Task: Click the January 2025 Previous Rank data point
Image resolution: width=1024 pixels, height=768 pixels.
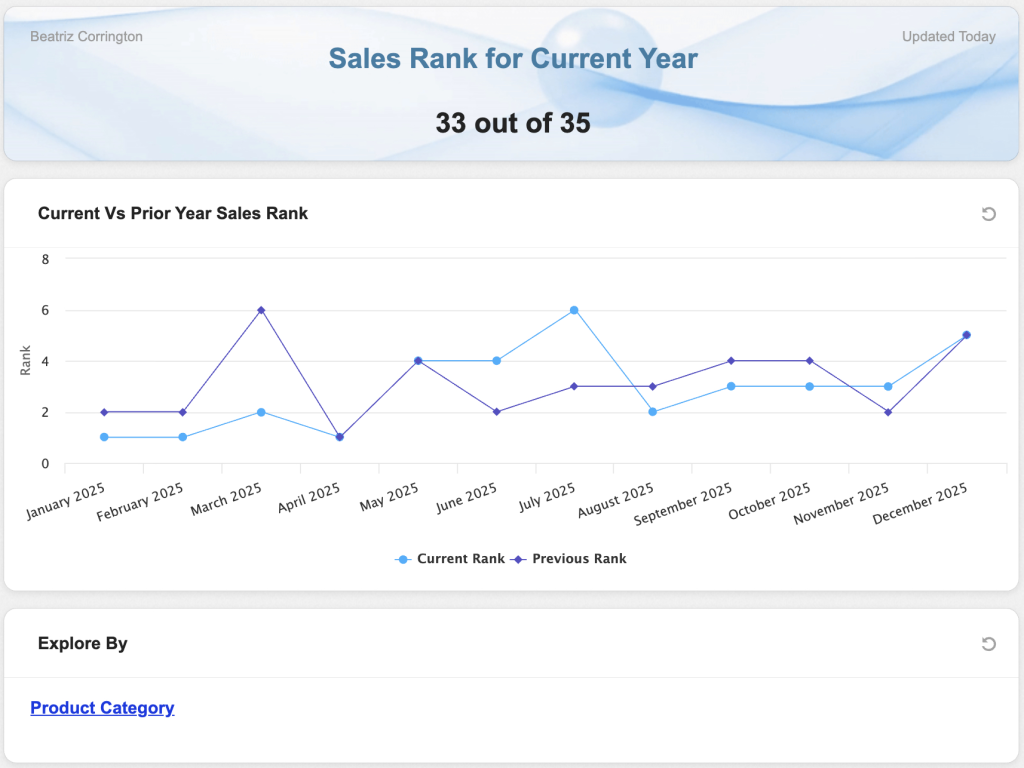Action: (104, 412)
